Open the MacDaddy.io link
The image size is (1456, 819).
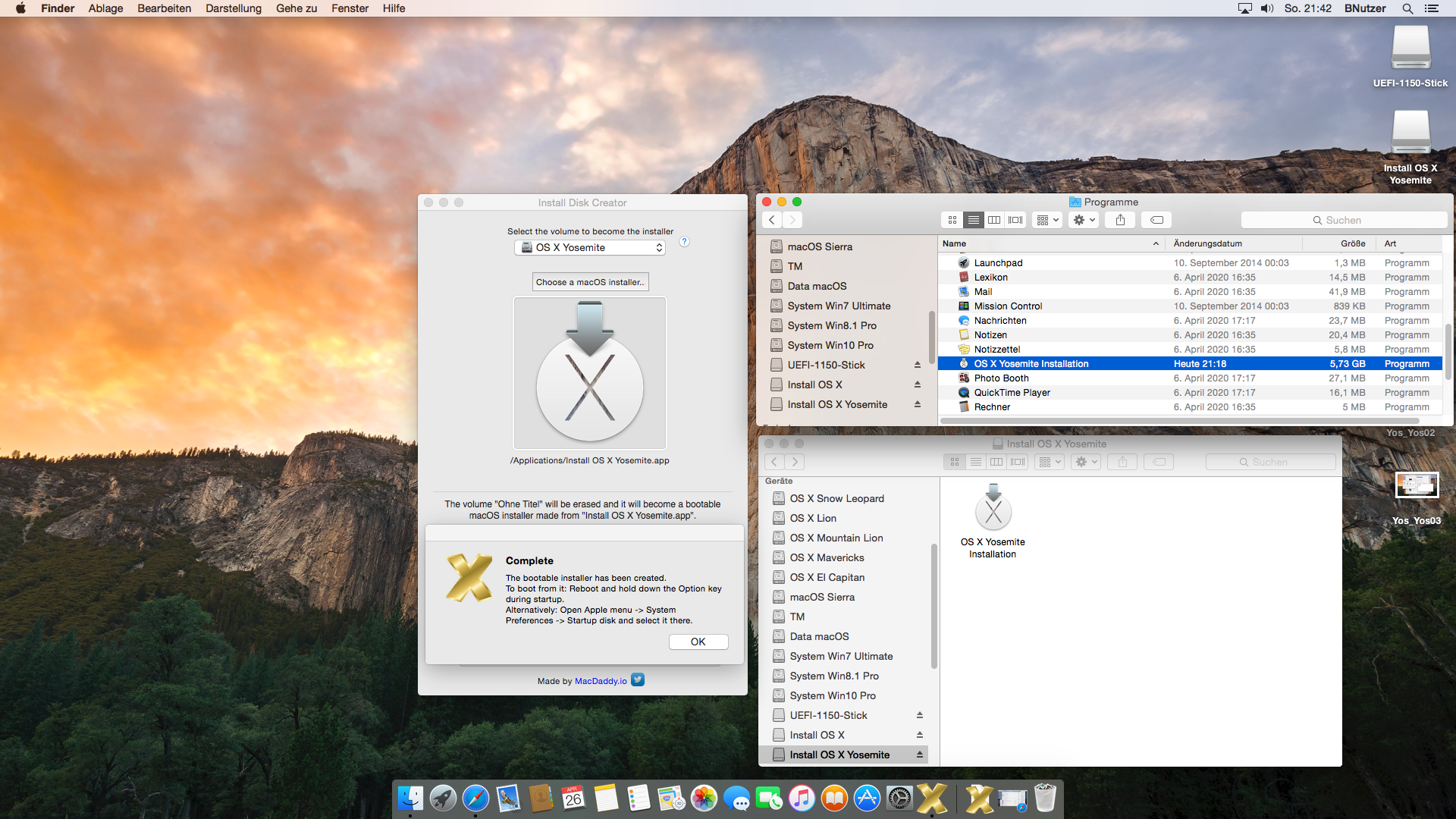pos(601,681)
